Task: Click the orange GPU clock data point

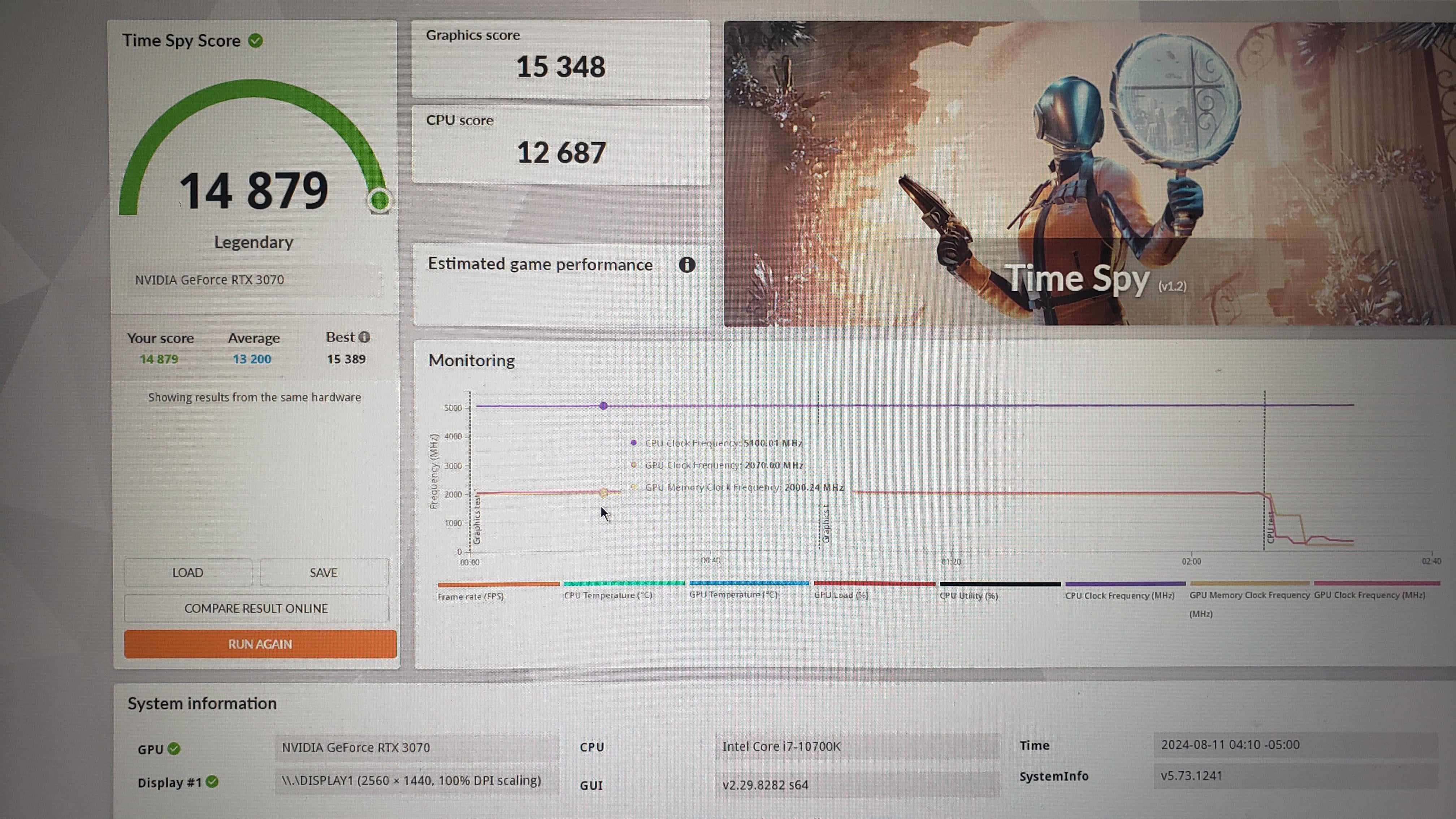Action: coord(603,492)
